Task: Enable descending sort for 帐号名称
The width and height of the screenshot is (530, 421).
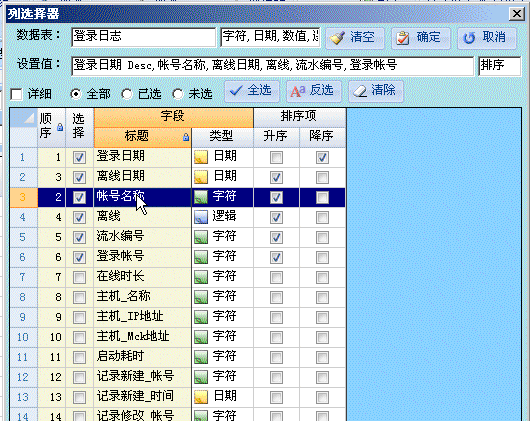Action: 322,197
